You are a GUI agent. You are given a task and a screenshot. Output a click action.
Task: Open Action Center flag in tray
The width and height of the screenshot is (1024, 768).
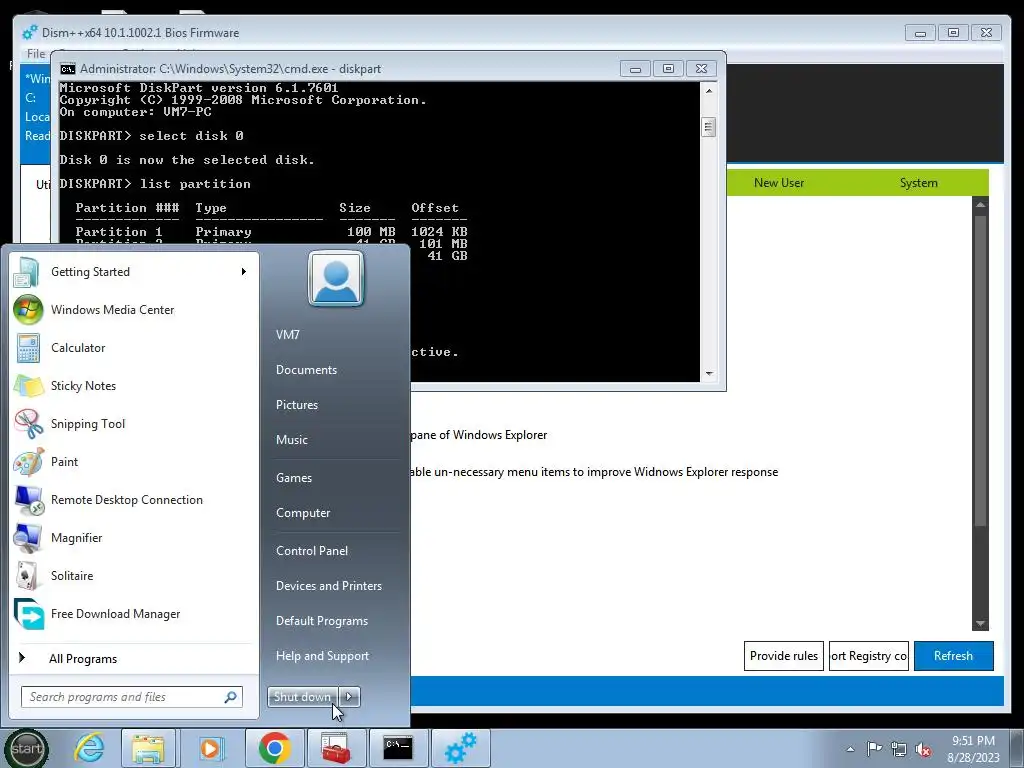[x=874, y=749]
